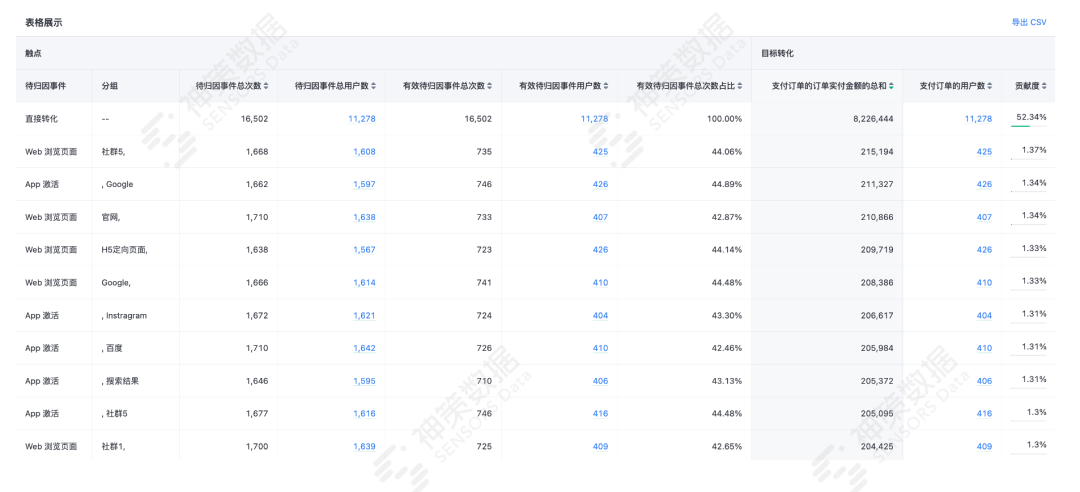Sort by 待归因事件总用户数 column sort icon
Viewport: 1080px width, 492px height.
[x=374, y=86]
